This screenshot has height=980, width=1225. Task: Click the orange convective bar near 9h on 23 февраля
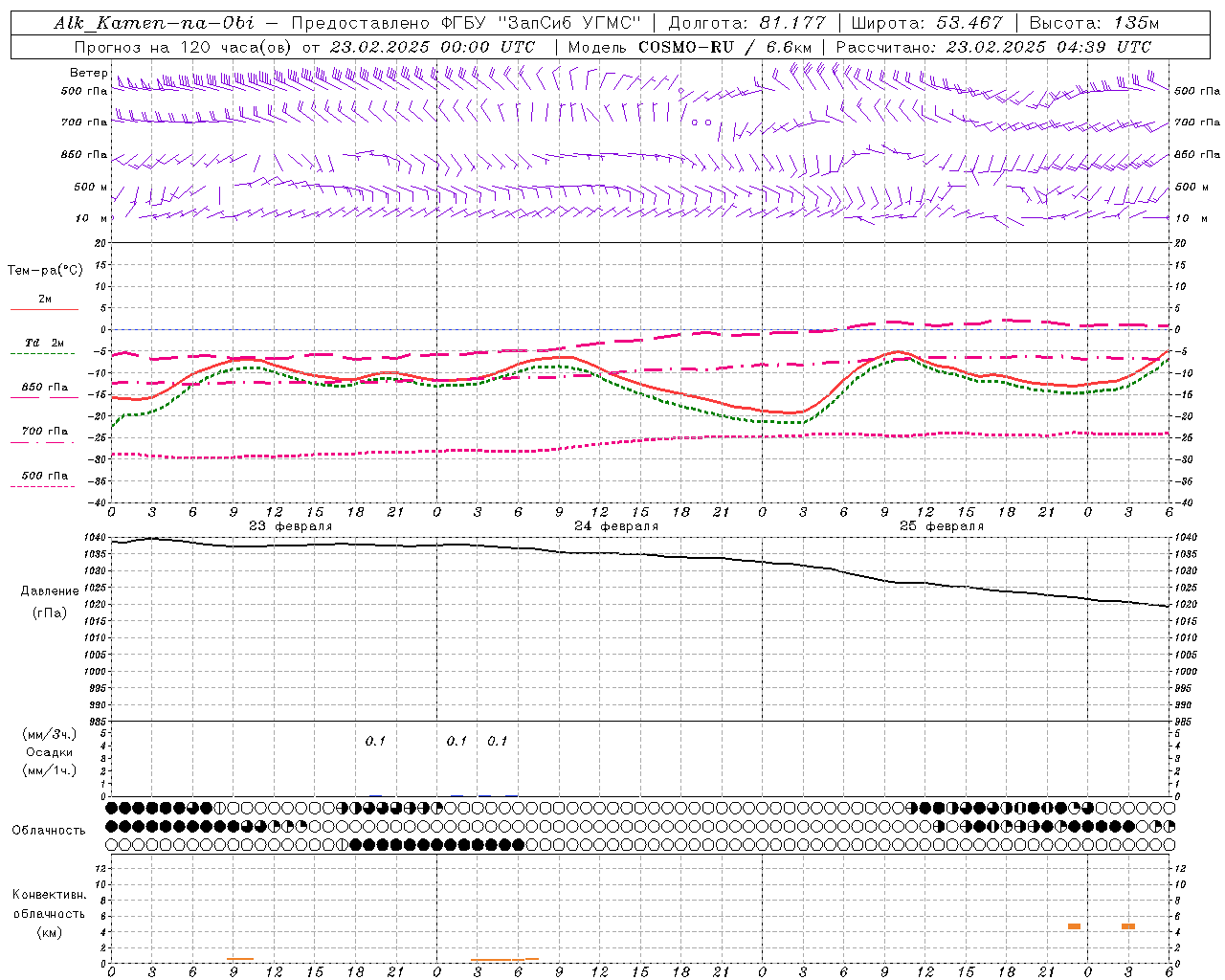[x=240, y=959]
